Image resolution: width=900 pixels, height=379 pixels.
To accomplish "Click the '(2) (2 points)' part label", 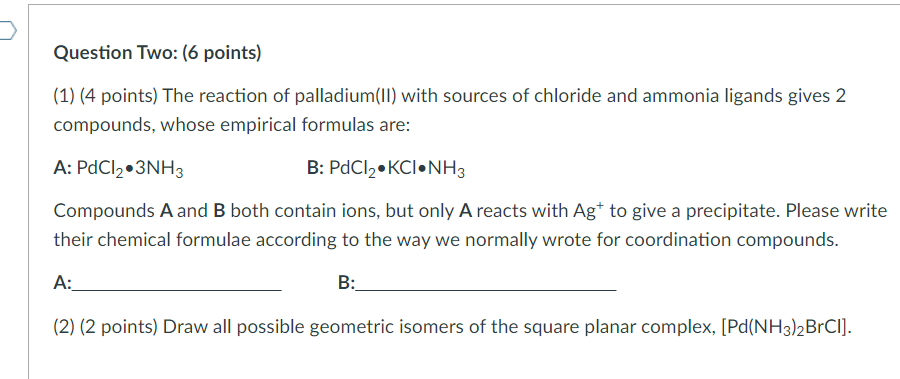I will click(x=106, y=327).
